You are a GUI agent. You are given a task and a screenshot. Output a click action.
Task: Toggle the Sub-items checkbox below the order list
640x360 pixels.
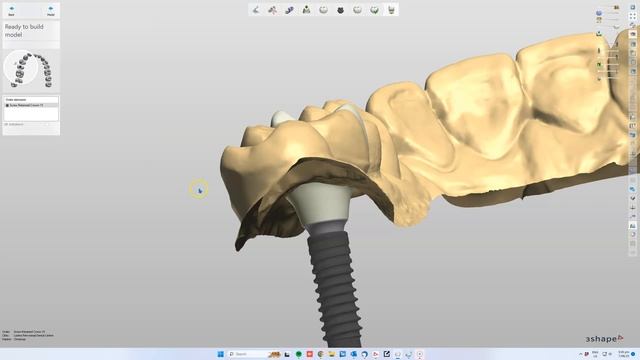[6, 124]
